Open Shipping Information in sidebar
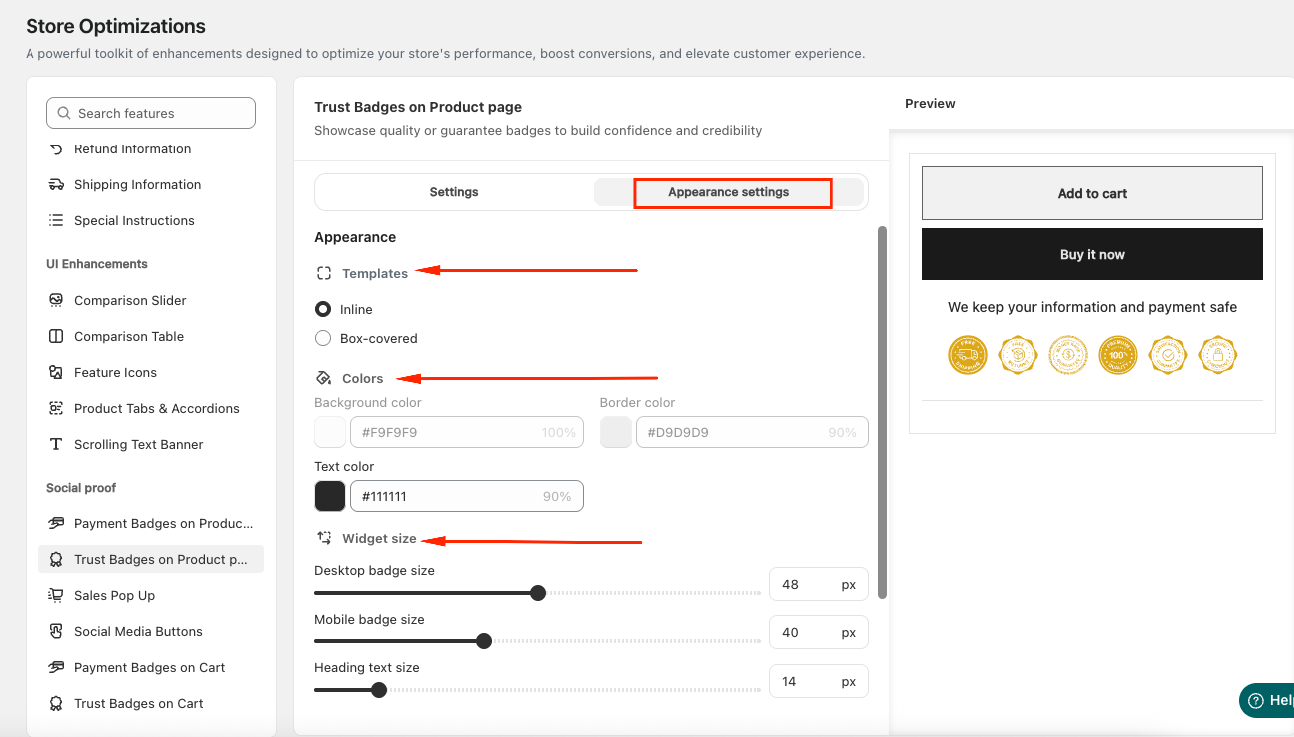This screenshot has height=737, width=1294. pyautogui.click(x=137, y=185)
